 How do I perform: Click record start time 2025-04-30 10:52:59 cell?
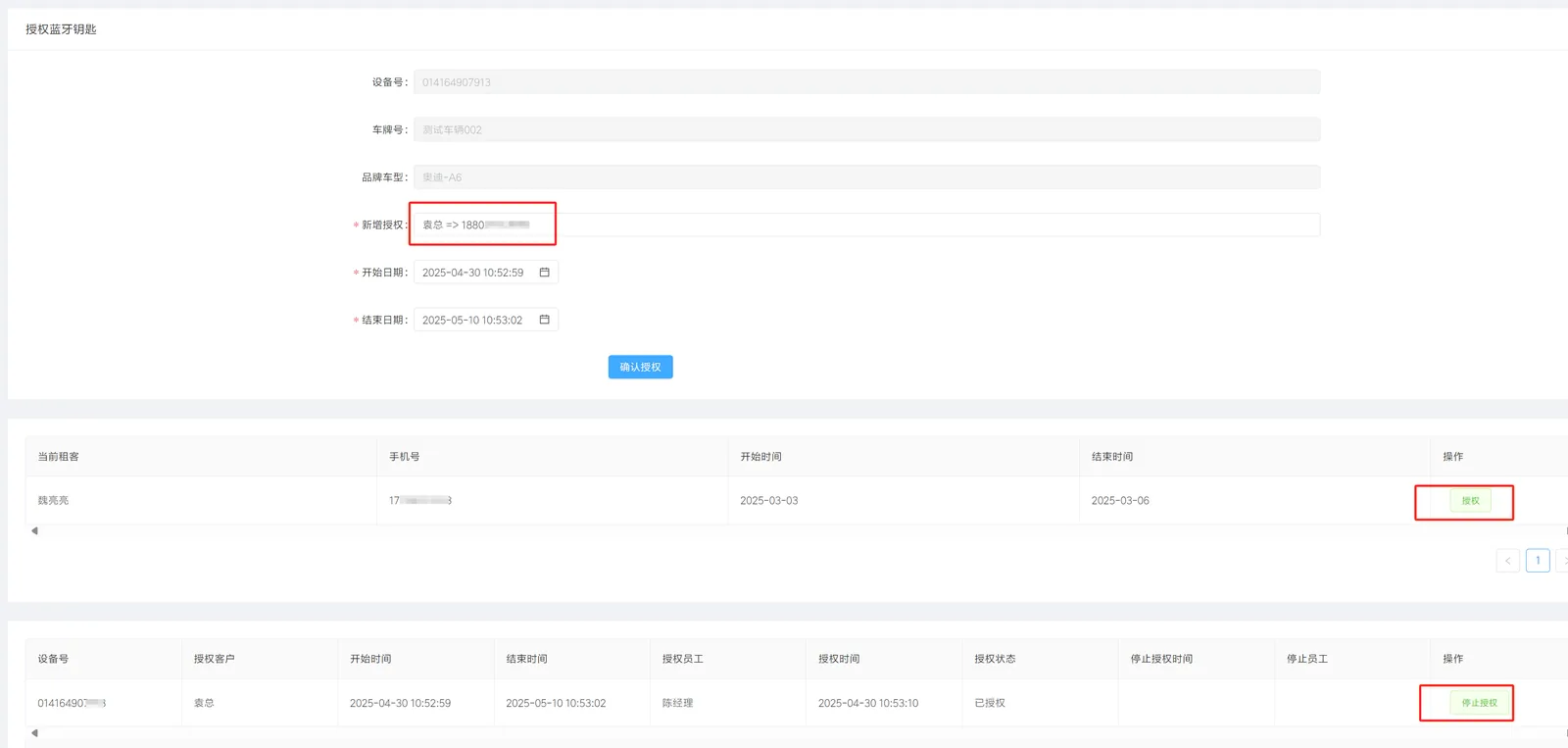[x=400, y=703]
